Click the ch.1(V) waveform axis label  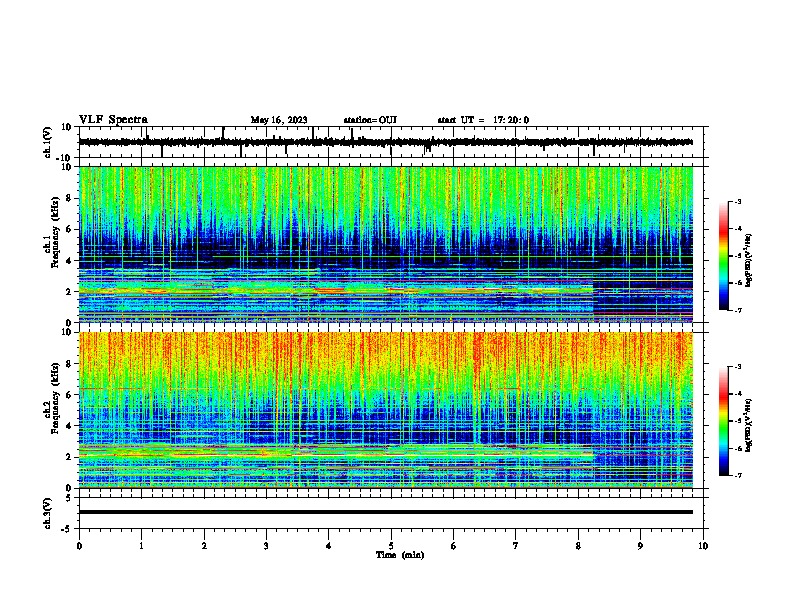click(48, 142)
